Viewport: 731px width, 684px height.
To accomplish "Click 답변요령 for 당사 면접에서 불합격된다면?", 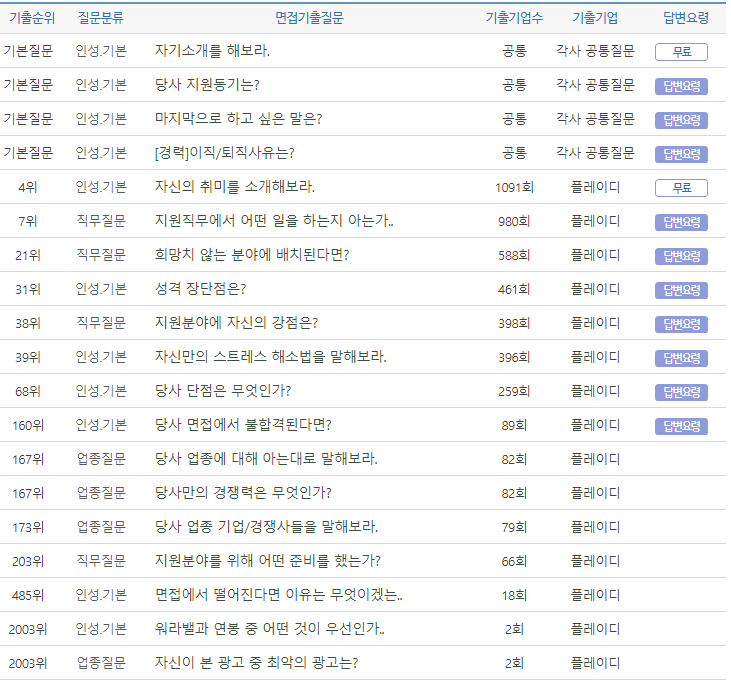I will 681,426.
